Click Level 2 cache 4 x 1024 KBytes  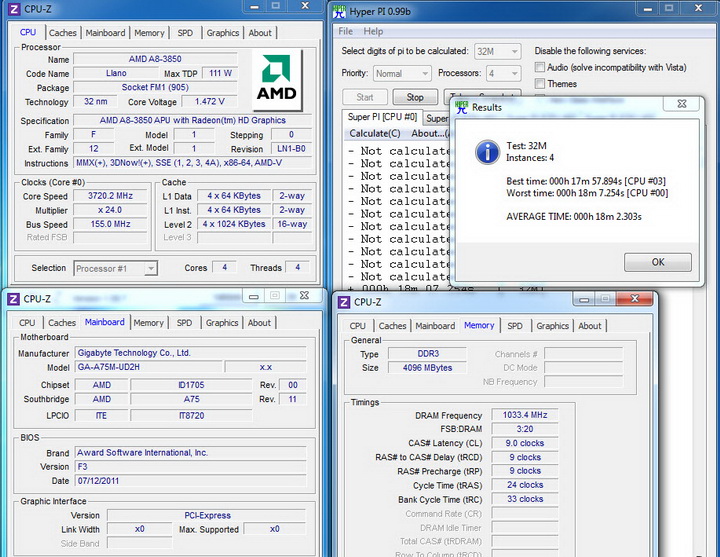click(234, 225)
